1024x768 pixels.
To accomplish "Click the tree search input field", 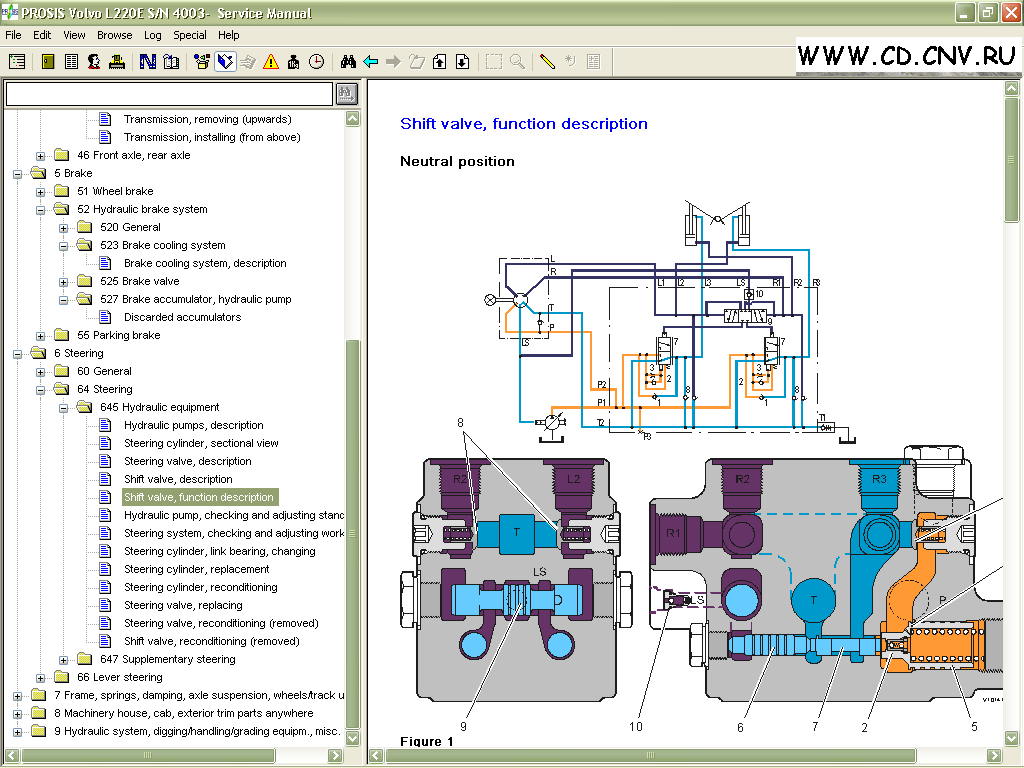I will click(169, 94).
